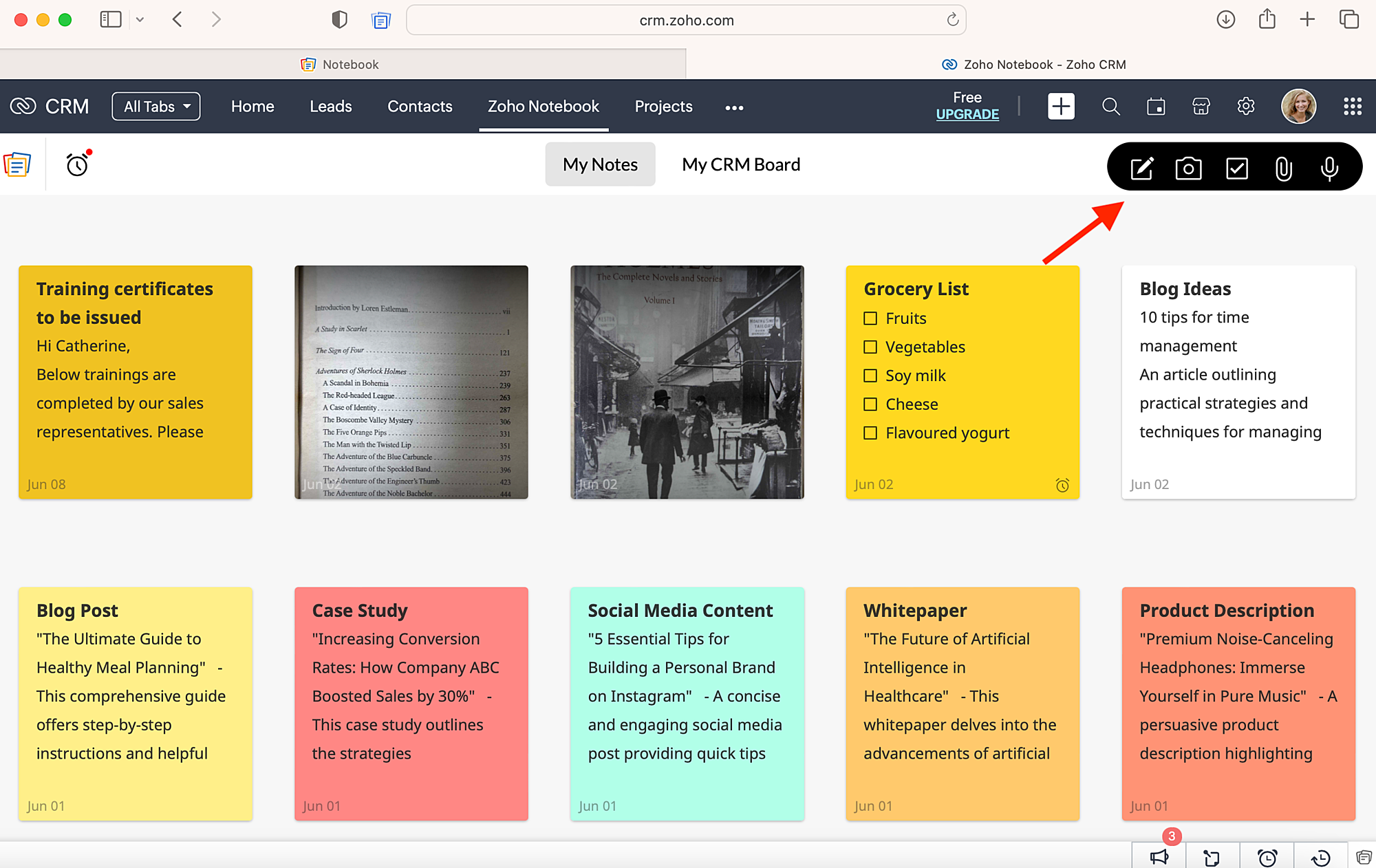This screenshot has height=868, width=1376.
Task: Switch to My CRM Board tab
Action: pyautogui.click(x=741, y=164)
